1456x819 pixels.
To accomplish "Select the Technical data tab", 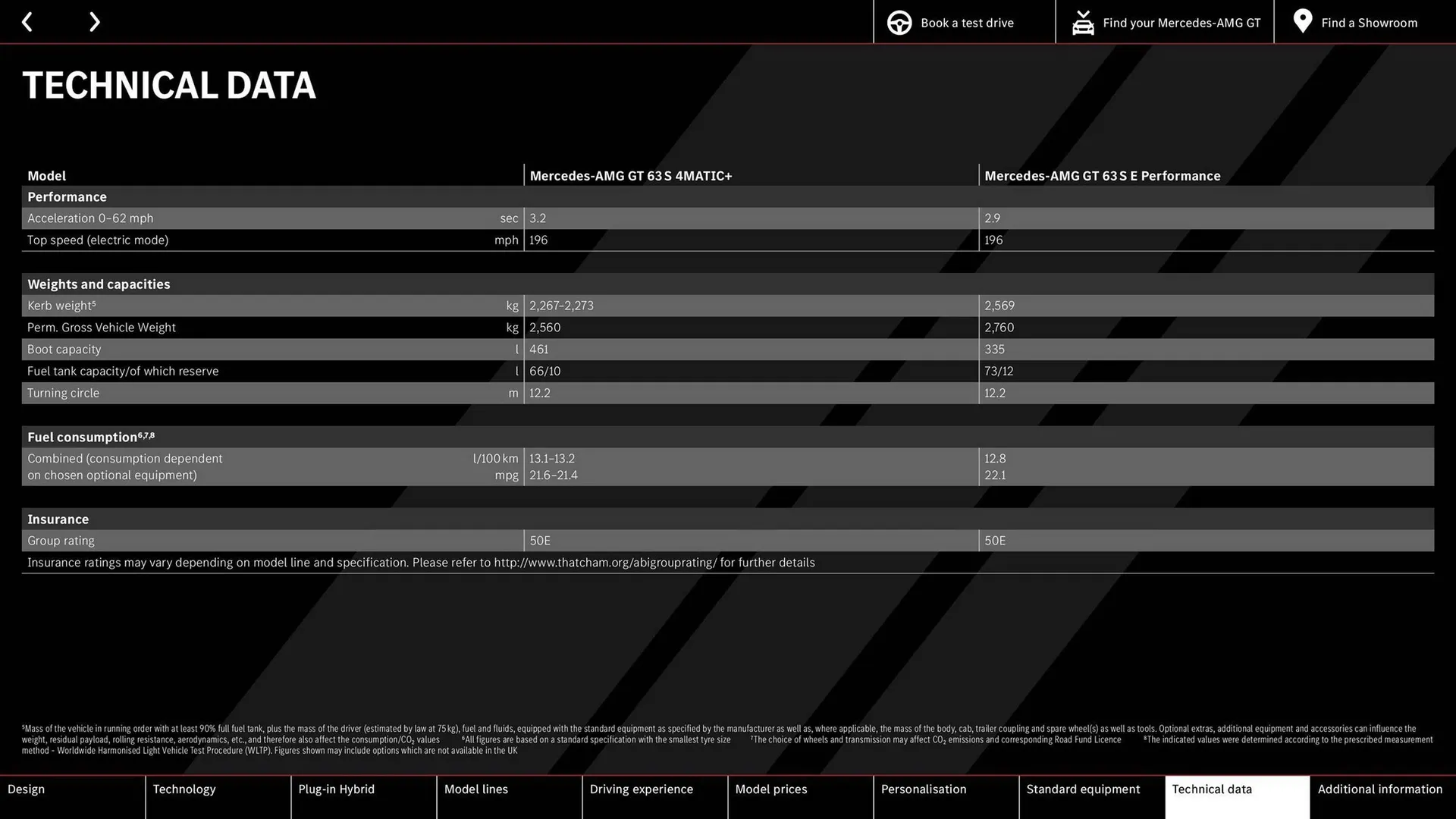I will (1212, 789).
